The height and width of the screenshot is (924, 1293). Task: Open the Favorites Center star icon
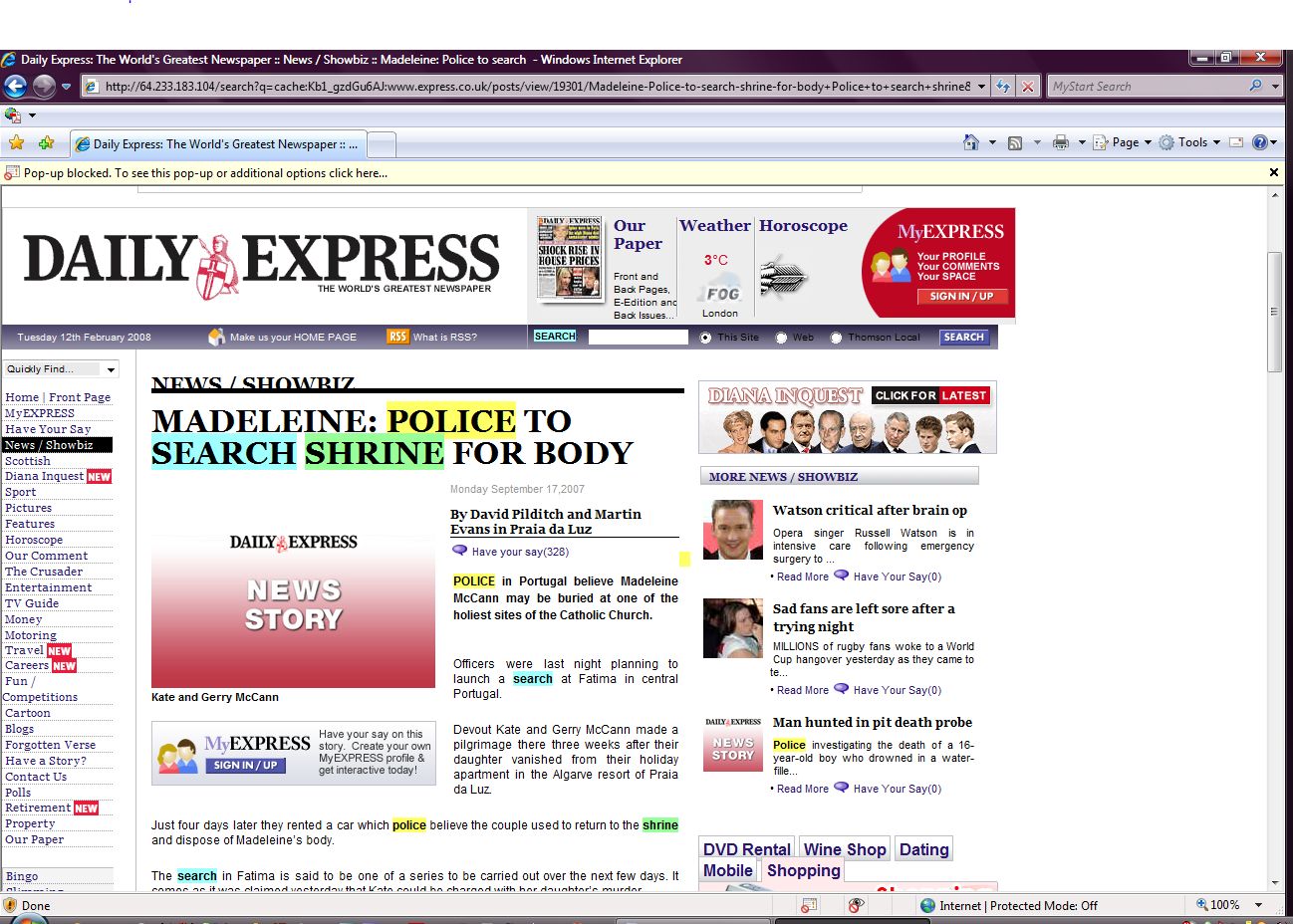[16, 143]
